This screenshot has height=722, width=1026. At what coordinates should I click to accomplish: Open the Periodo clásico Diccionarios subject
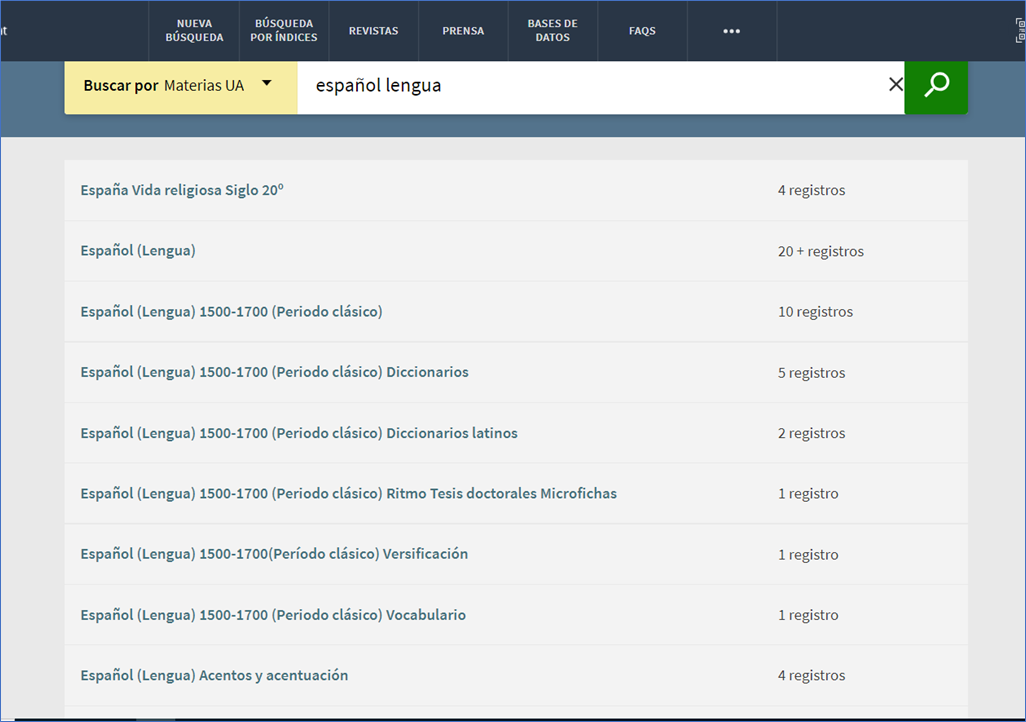pyautogui.click(x=274, y=372)
